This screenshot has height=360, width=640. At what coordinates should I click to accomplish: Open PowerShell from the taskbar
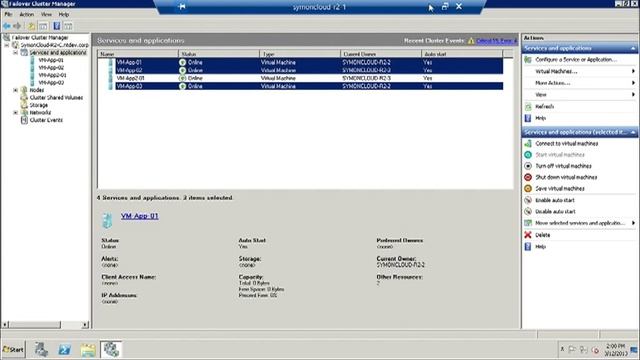click(x=64, y=349)
